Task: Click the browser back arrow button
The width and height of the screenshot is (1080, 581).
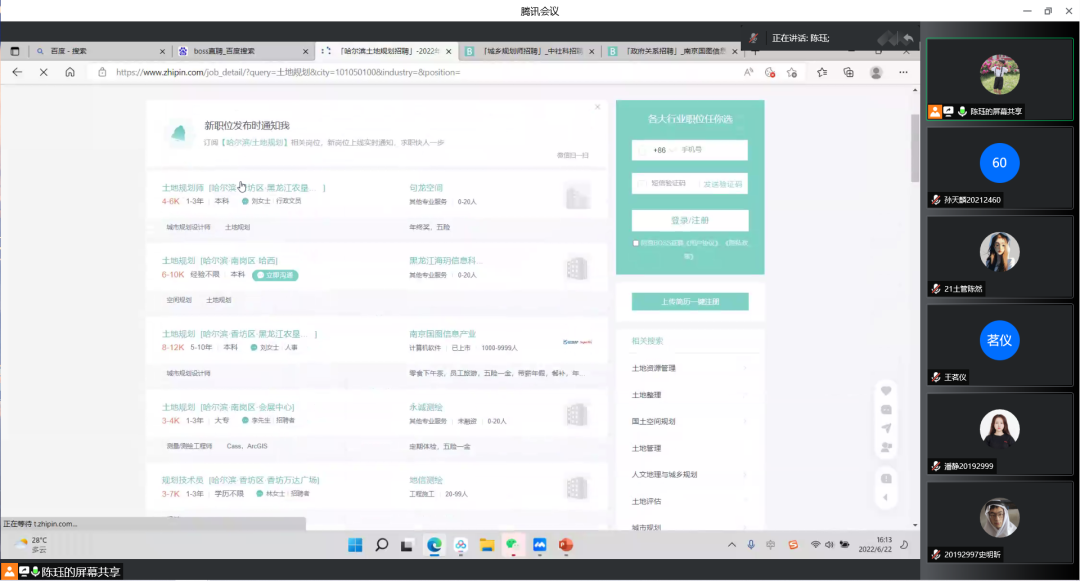Action: [17, 72]
